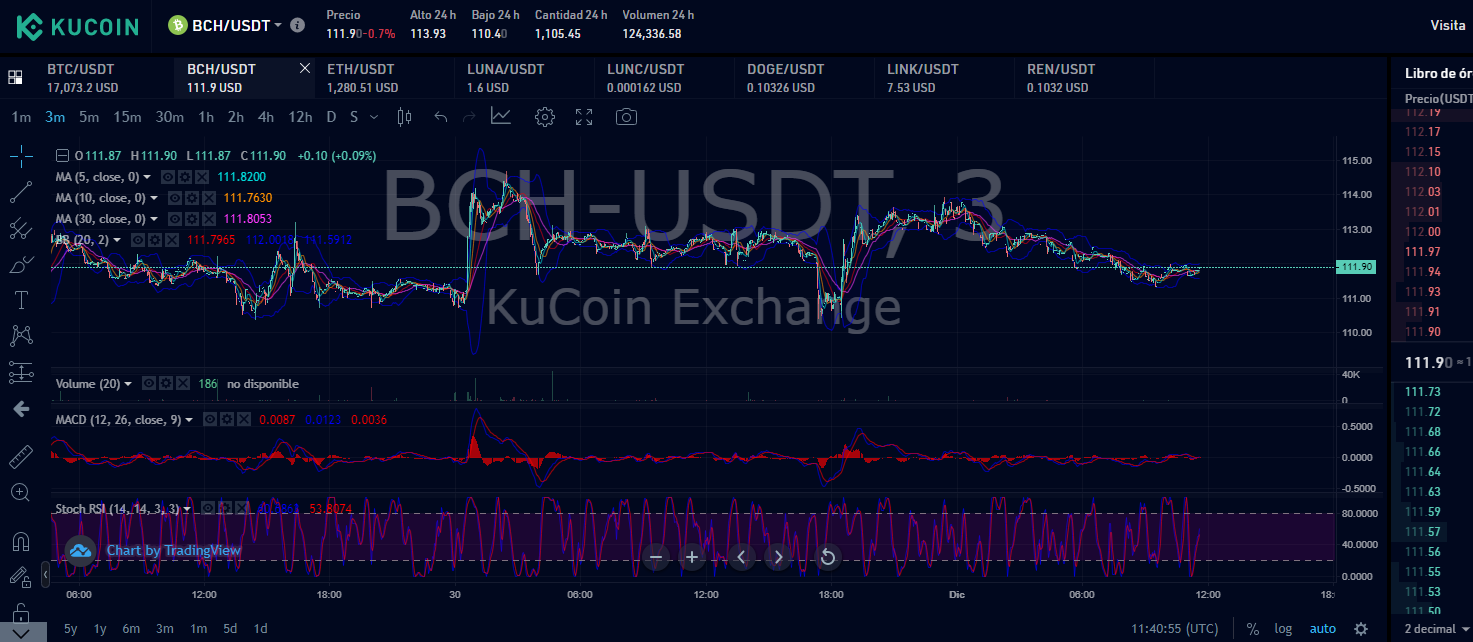Remove the MA (10) indicator
The height and width of the screenshot is (642, 1473).
(208, 198)
